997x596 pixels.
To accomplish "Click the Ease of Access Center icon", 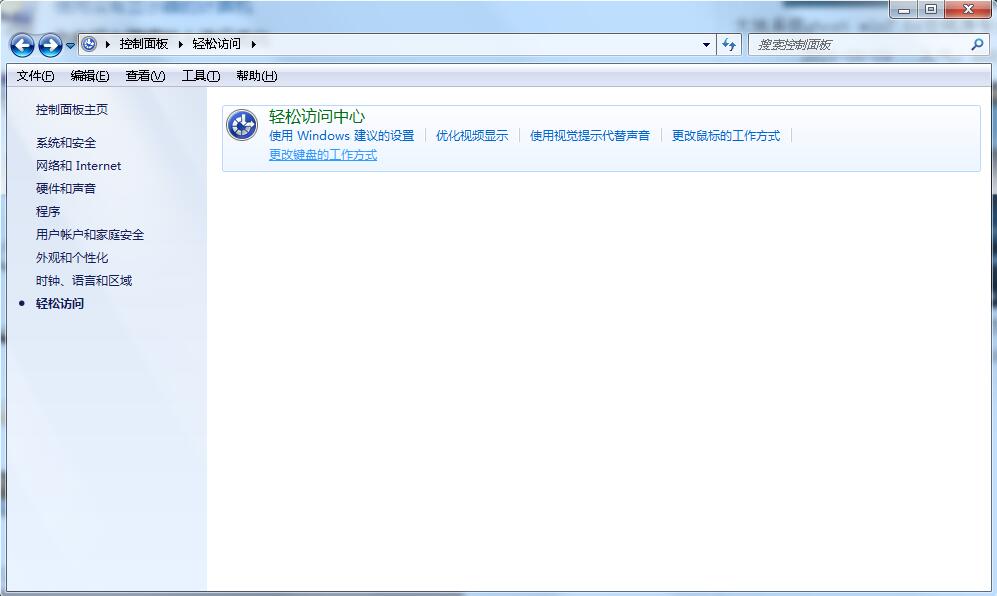I will [x=242, y=125].
